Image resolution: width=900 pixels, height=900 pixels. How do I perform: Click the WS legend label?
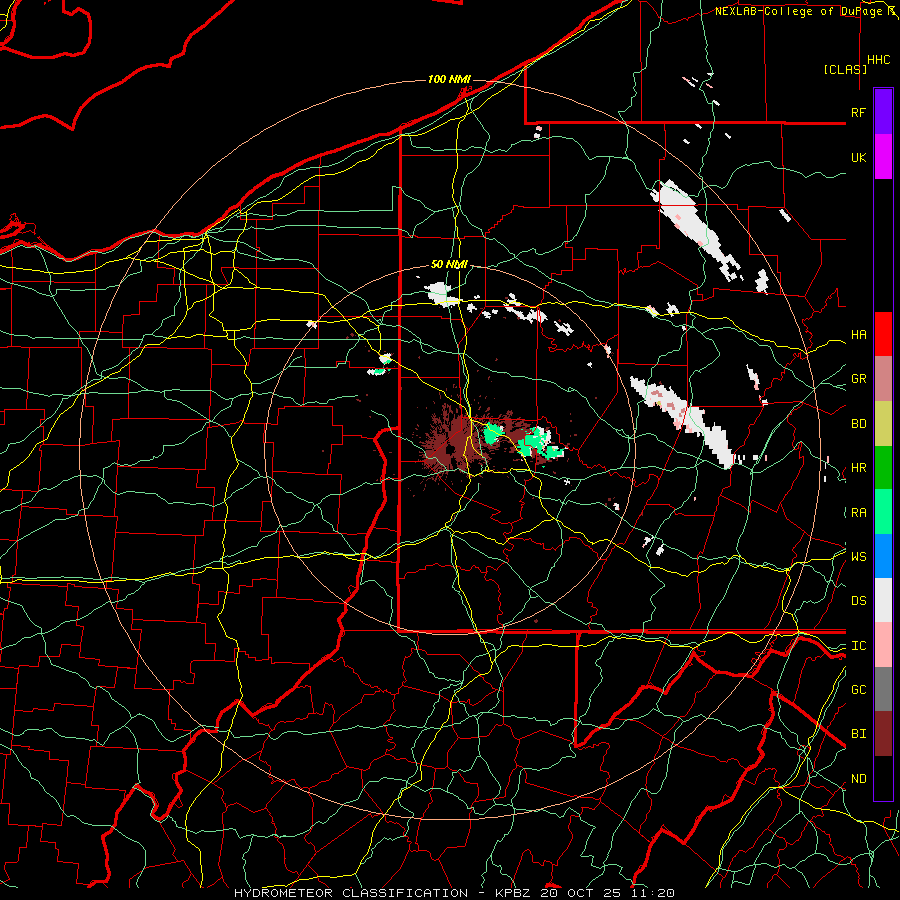click(x=858, y=557)
